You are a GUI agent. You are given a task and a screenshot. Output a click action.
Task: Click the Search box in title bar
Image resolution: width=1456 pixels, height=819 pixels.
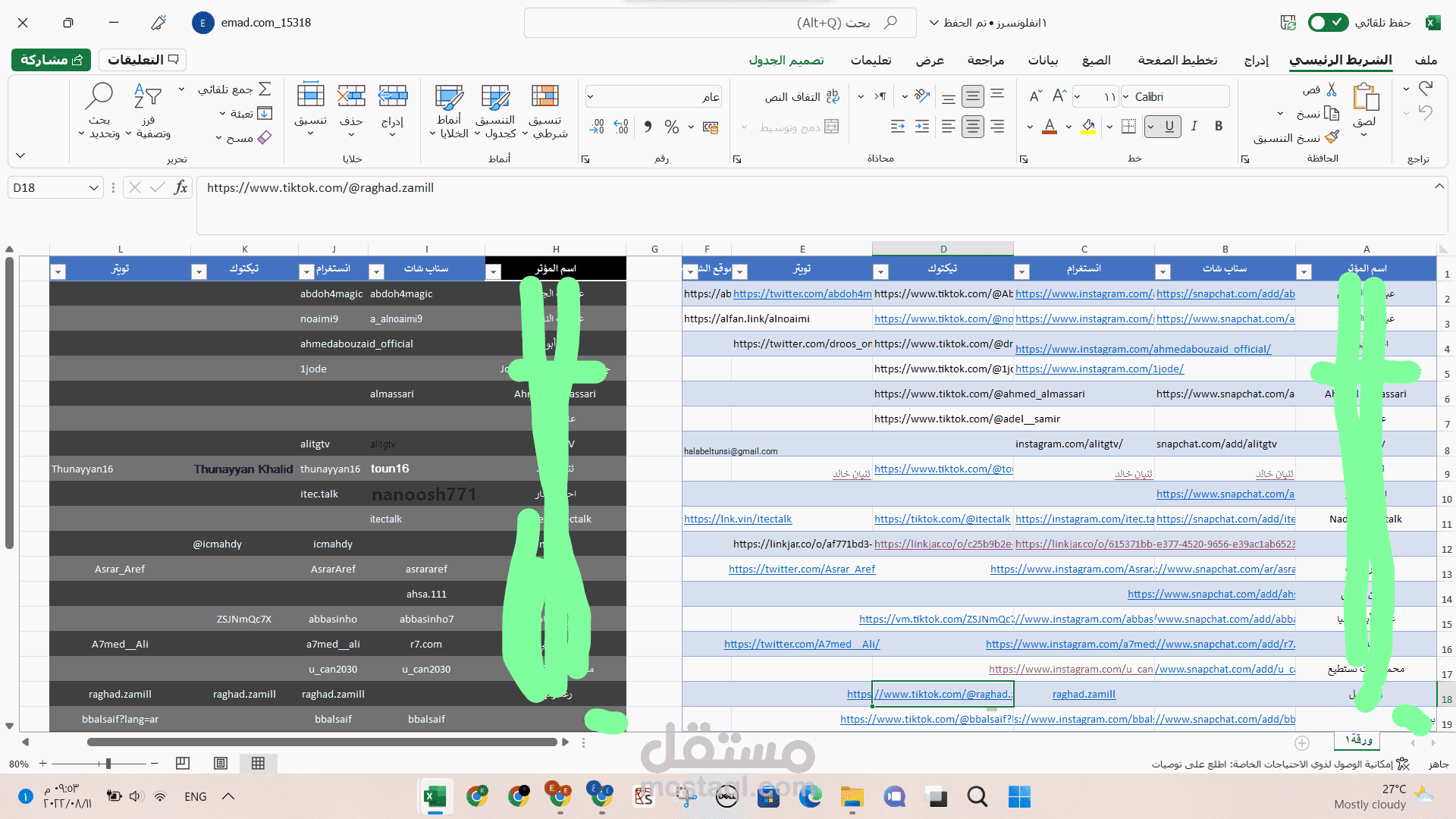(720, 23)
